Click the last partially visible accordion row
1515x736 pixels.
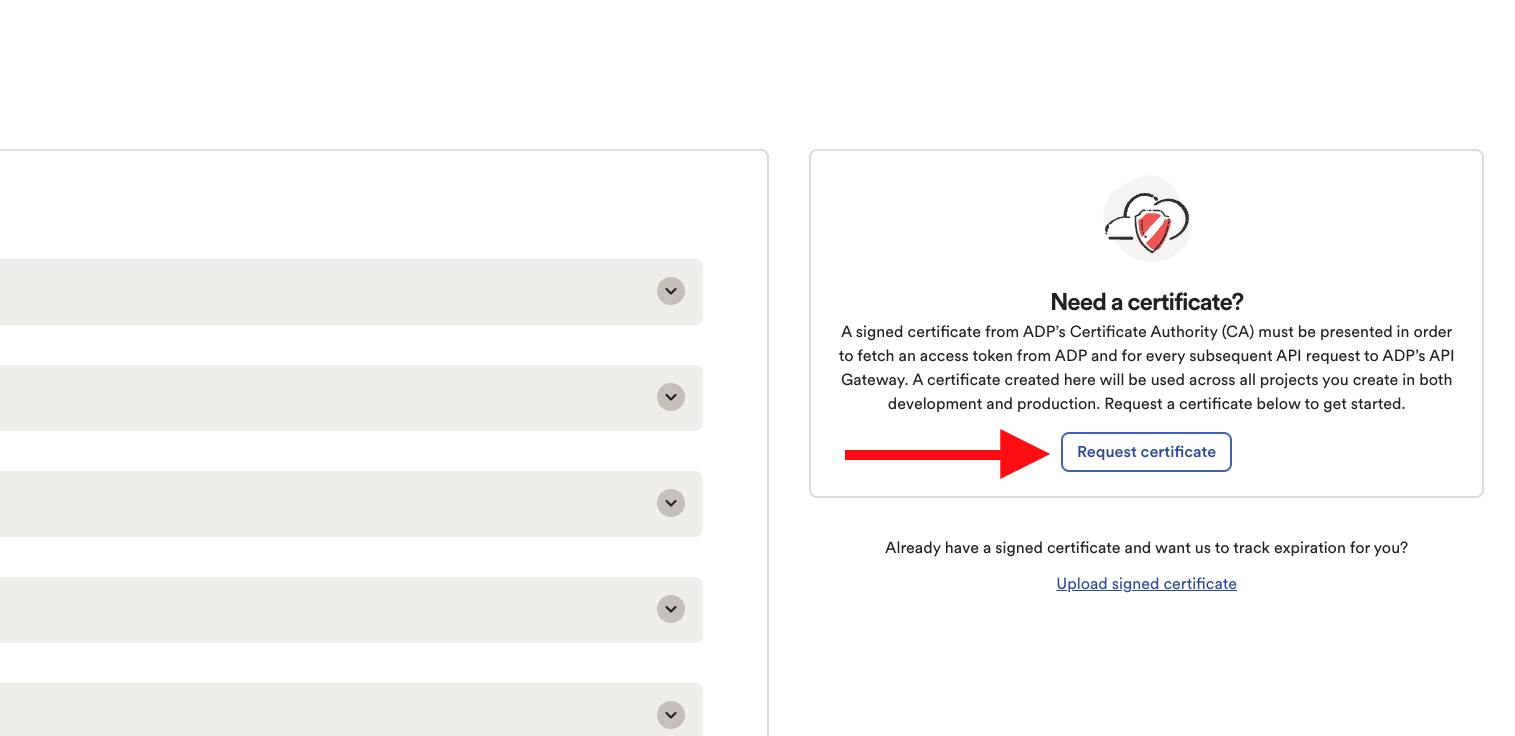[x=351, y=710]
